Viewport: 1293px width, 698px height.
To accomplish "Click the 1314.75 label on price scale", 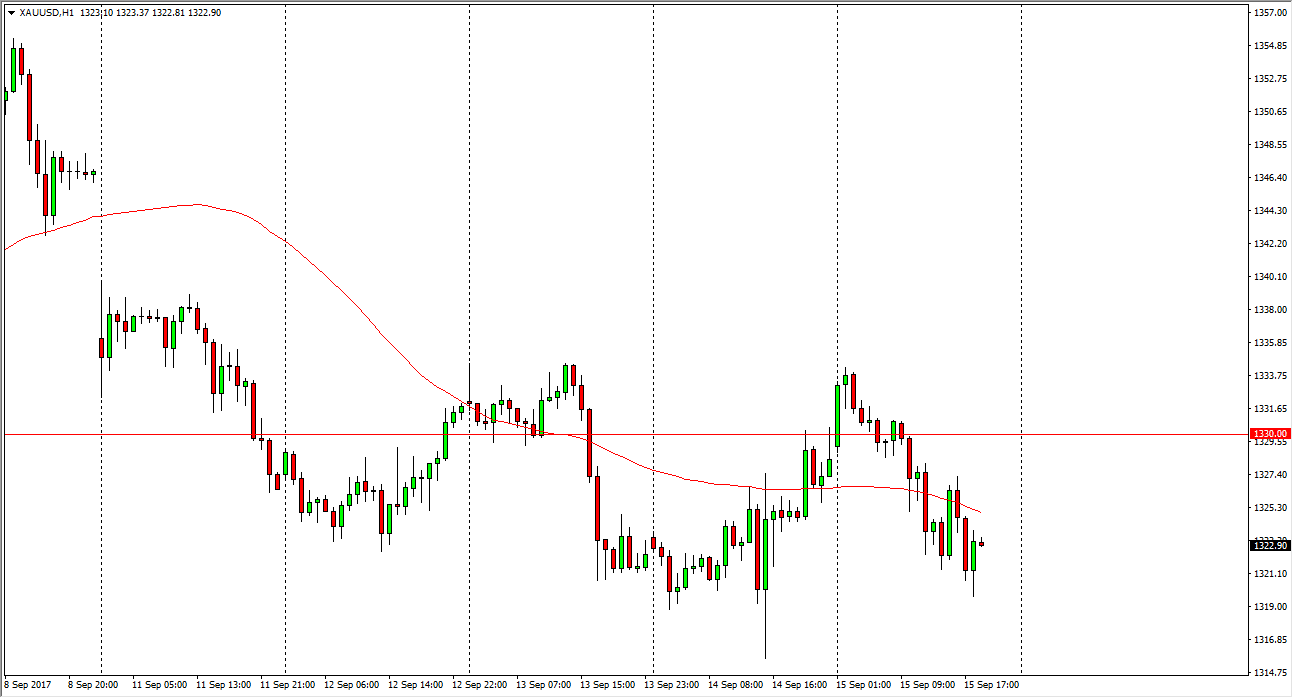I will click(1270, 672).
